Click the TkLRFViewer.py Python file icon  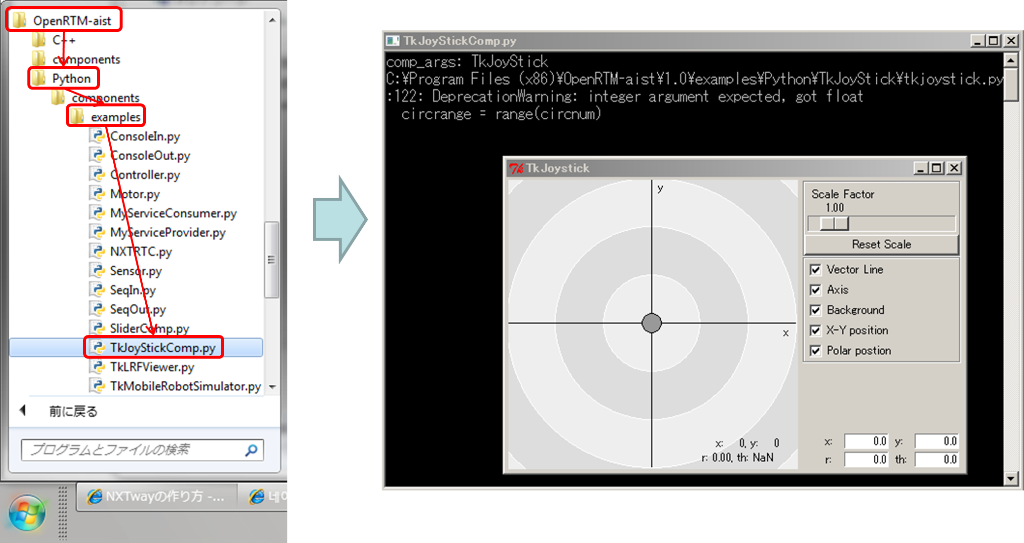[97, 367]
